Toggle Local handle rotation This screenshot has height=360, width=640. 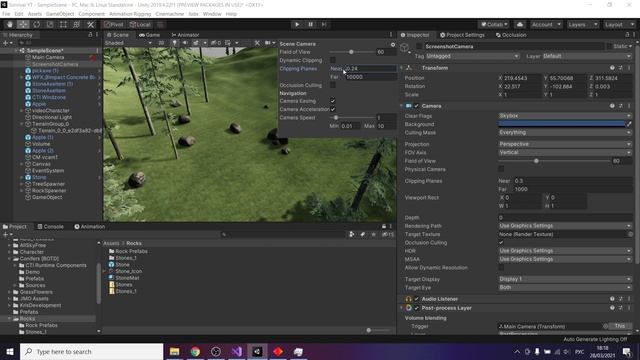point(140,24)
